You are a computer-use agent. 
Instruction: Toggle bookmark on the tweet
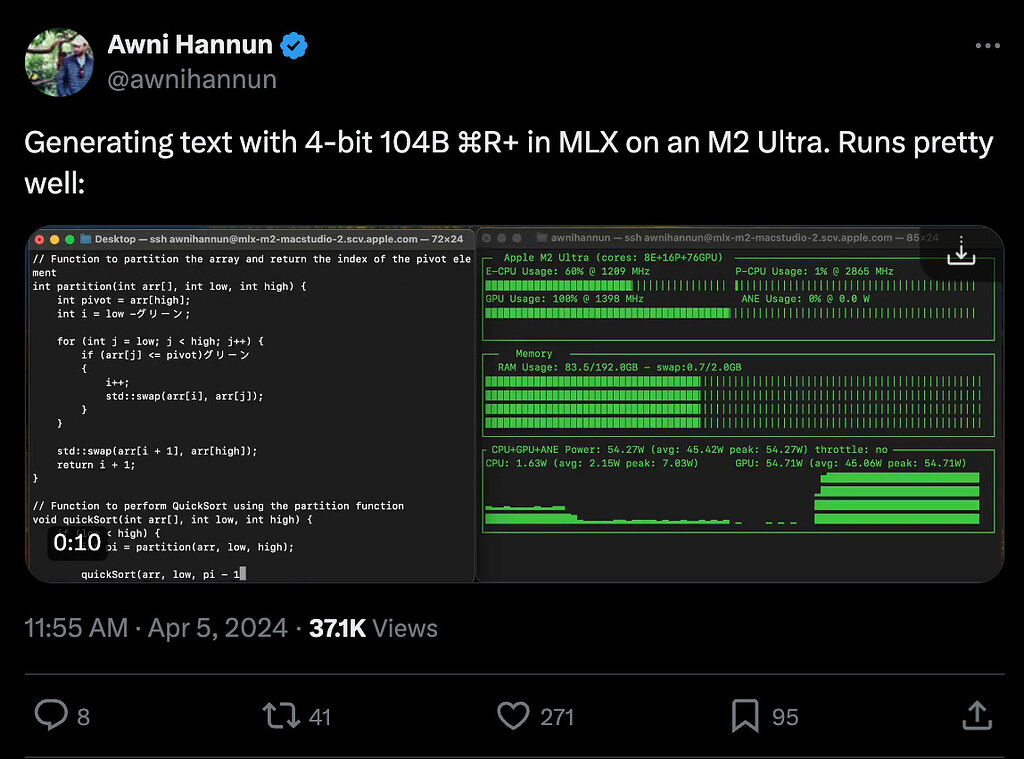(x=744, y=716)
